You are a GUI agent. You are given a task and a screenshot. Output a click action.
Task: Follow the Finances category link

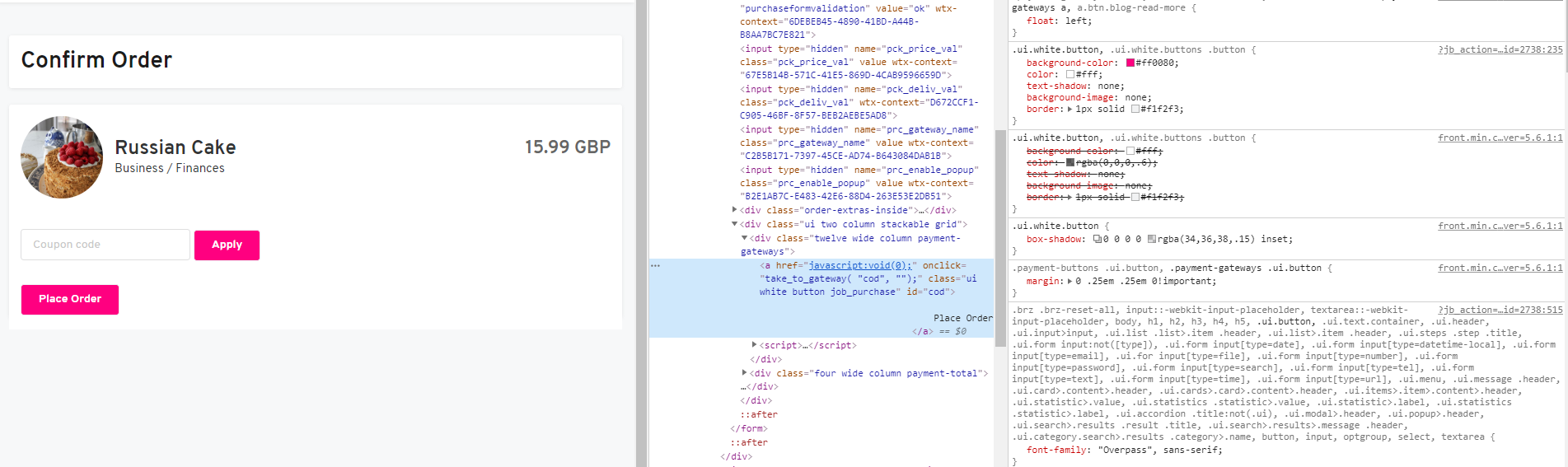pyautogui.click(x=199, y=168)
